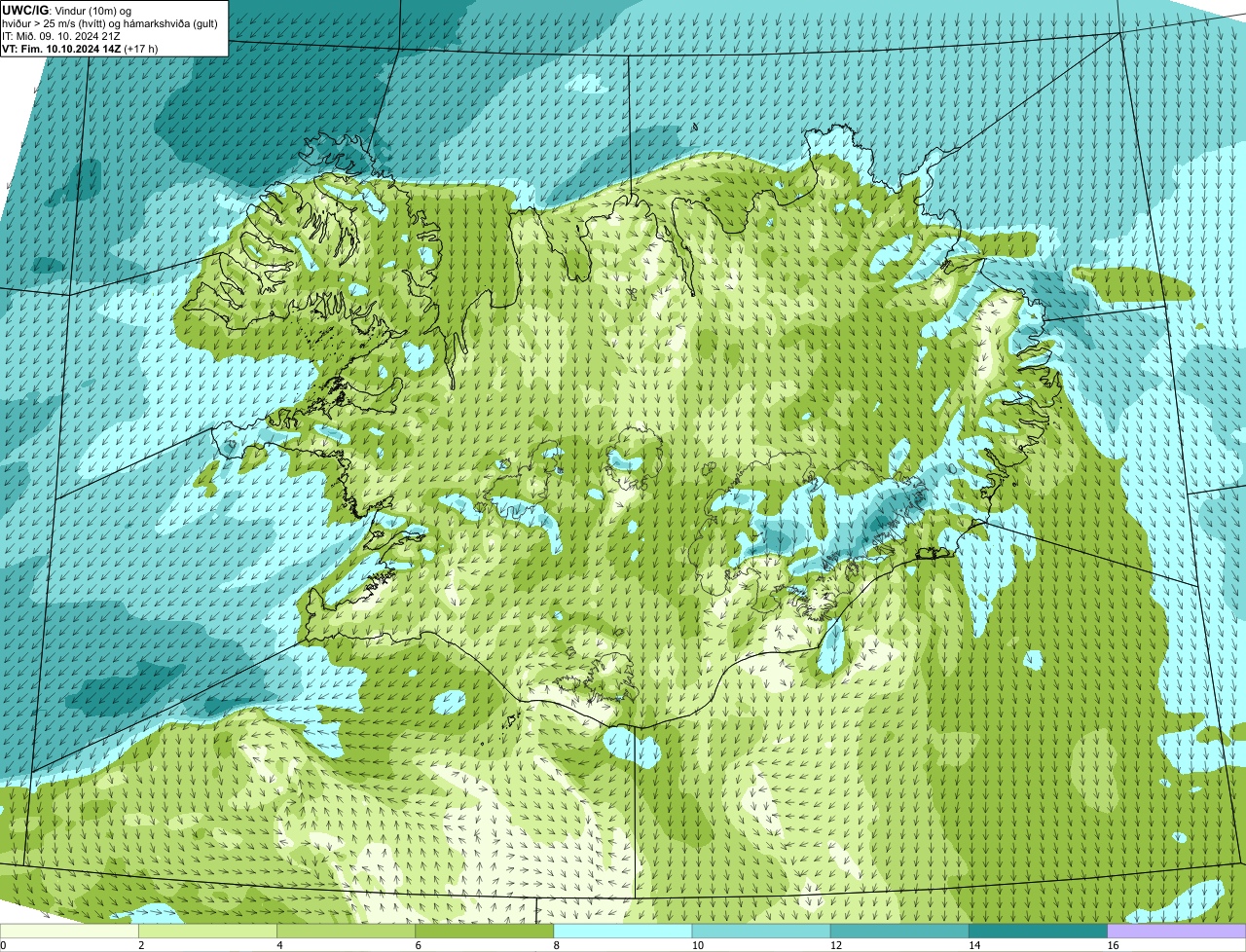
Task: Click the legend scale label '8'
Action: [556, 945]
